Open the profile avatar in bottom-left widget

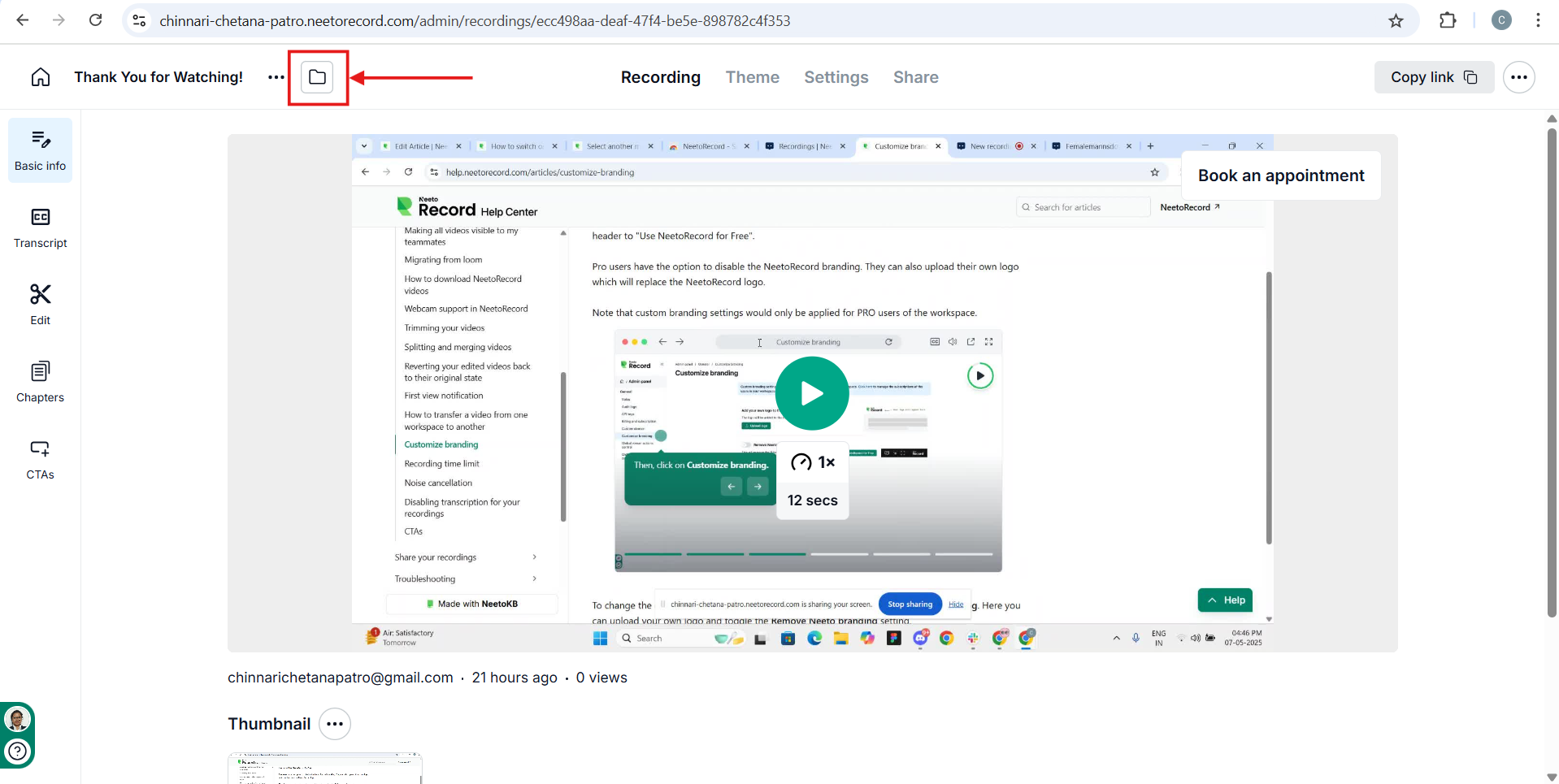coord(17,719)
